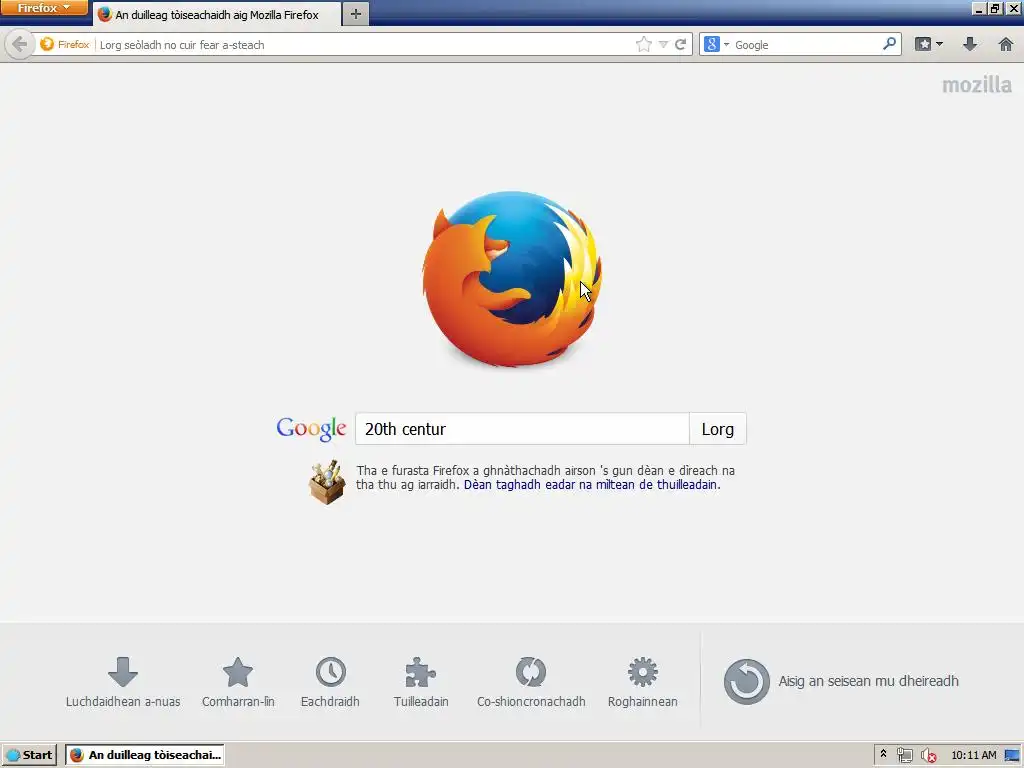1024x768 pixels.
Task: Open Dèan taghadh eadar na mìltean link
Action: pyautogui.click(x=592, y=485)
